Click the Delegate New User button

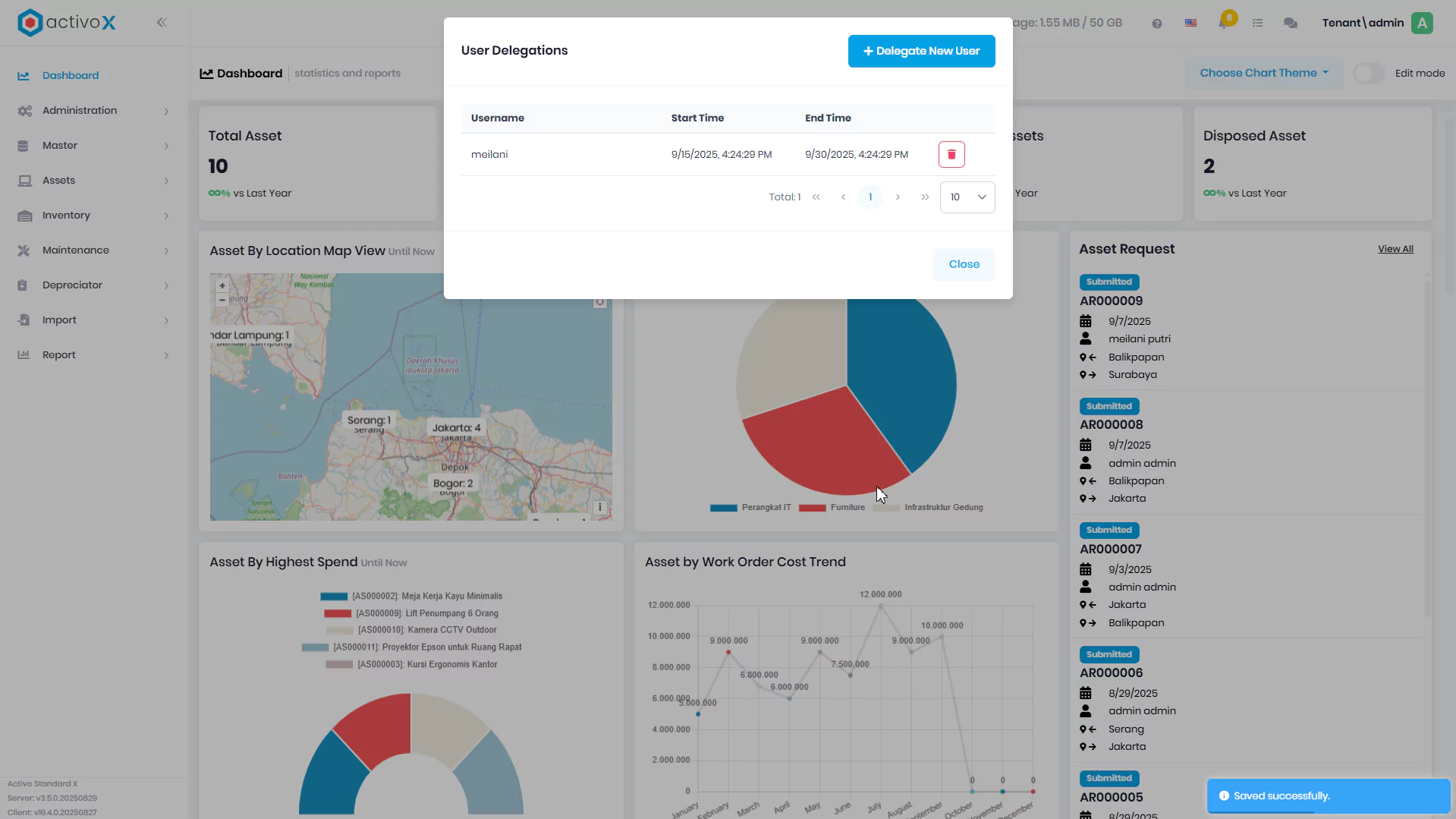pyautogui.click(x=921, y=51)
